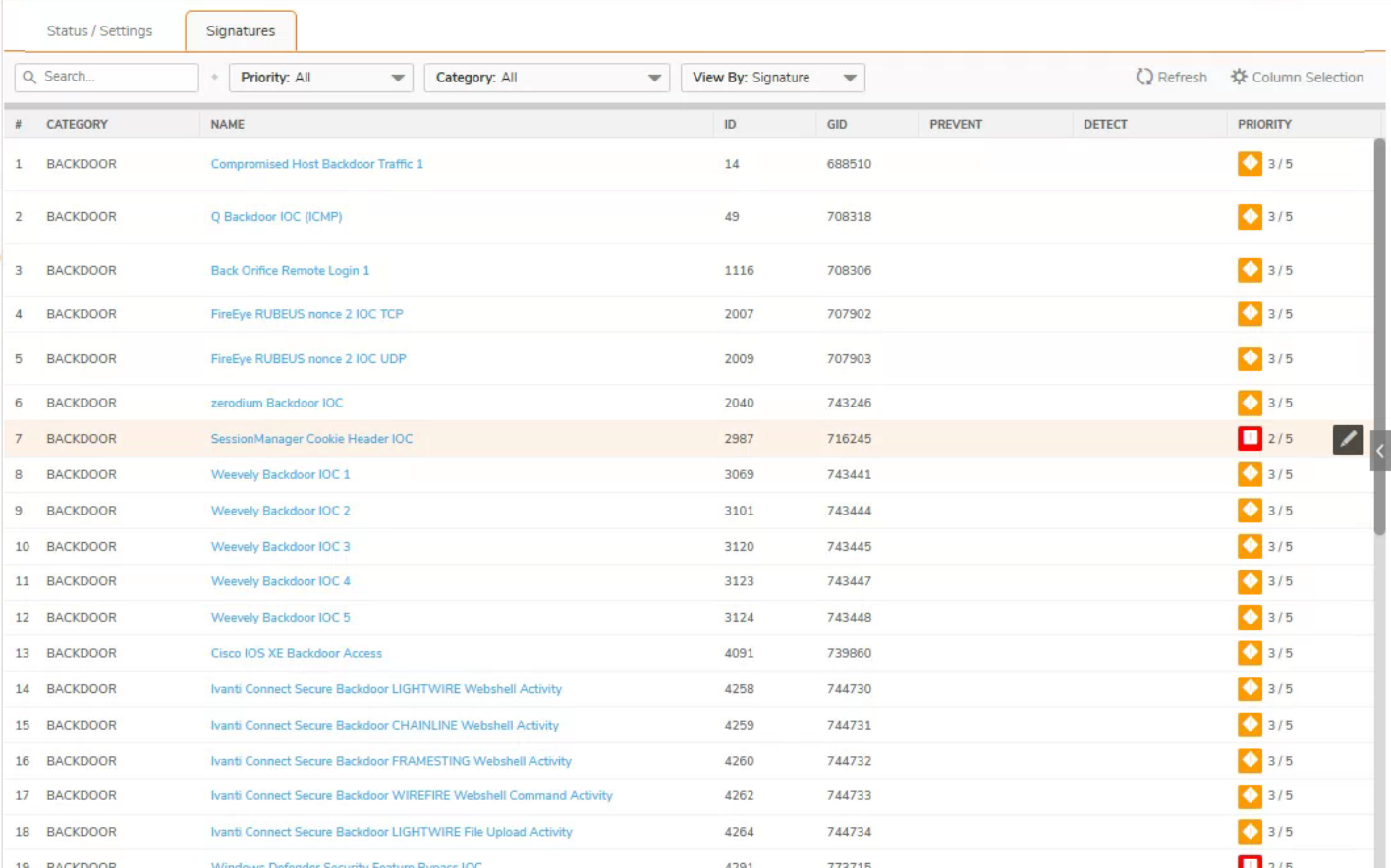
Task: Click orange priority icon for Compromised Host row
Action: pyautogui.click(x=1250, y=163)
